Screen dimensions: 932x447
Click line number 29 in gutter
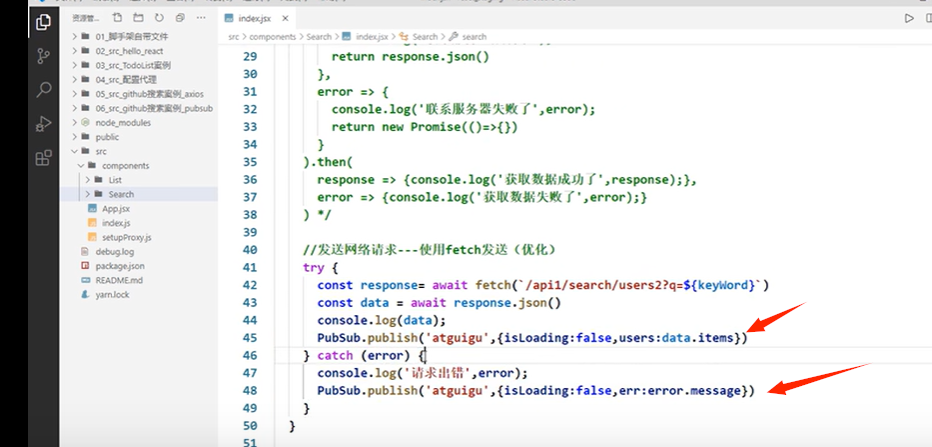250,57
